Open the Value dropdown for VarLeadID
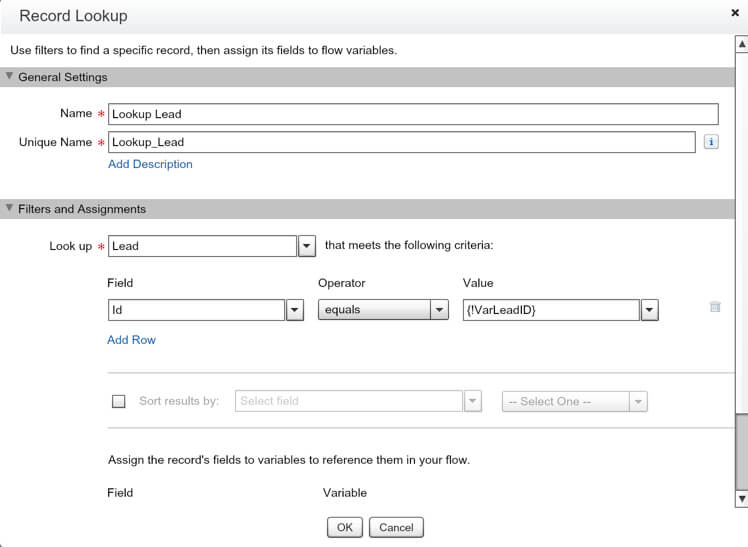 coord(649,310)
